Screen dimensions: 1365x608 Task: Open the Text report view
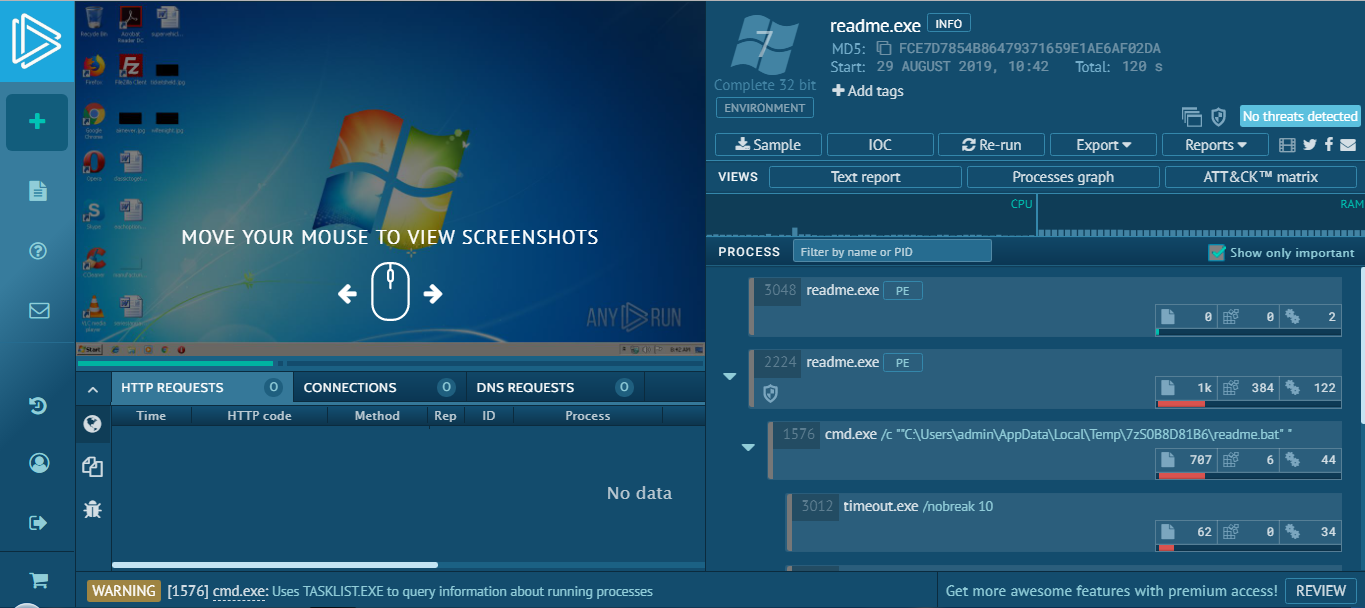click(x=865, y=177)
